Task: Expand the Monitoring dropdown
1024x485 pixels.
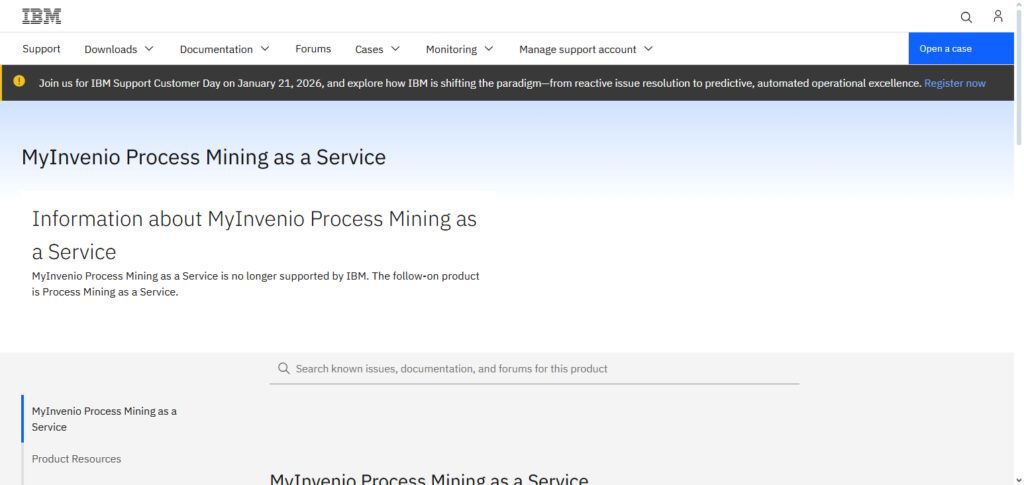Action: (x=459, y=49)
